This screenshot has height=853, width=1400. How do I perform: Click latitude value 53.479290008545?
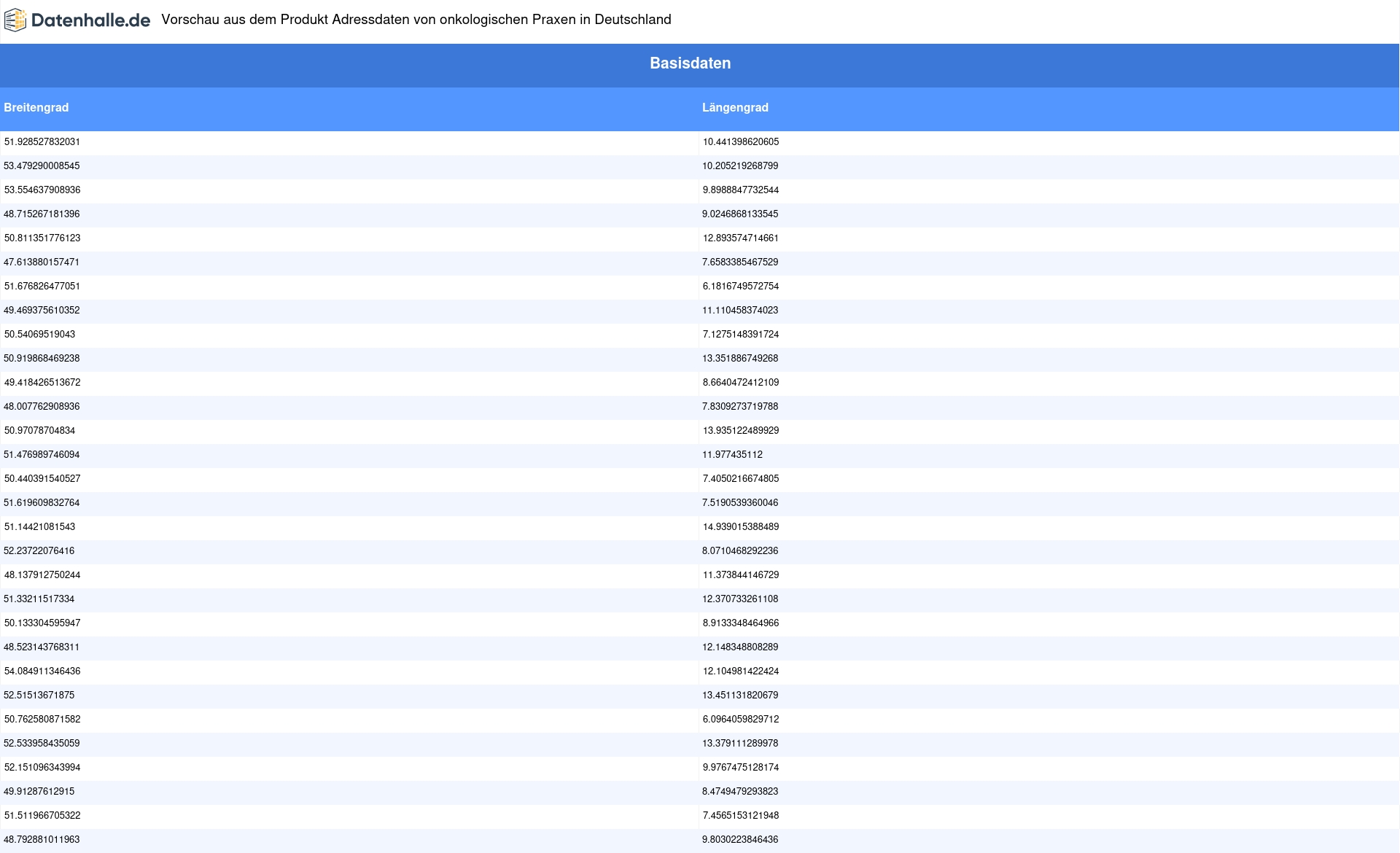(x=42, y=166)
